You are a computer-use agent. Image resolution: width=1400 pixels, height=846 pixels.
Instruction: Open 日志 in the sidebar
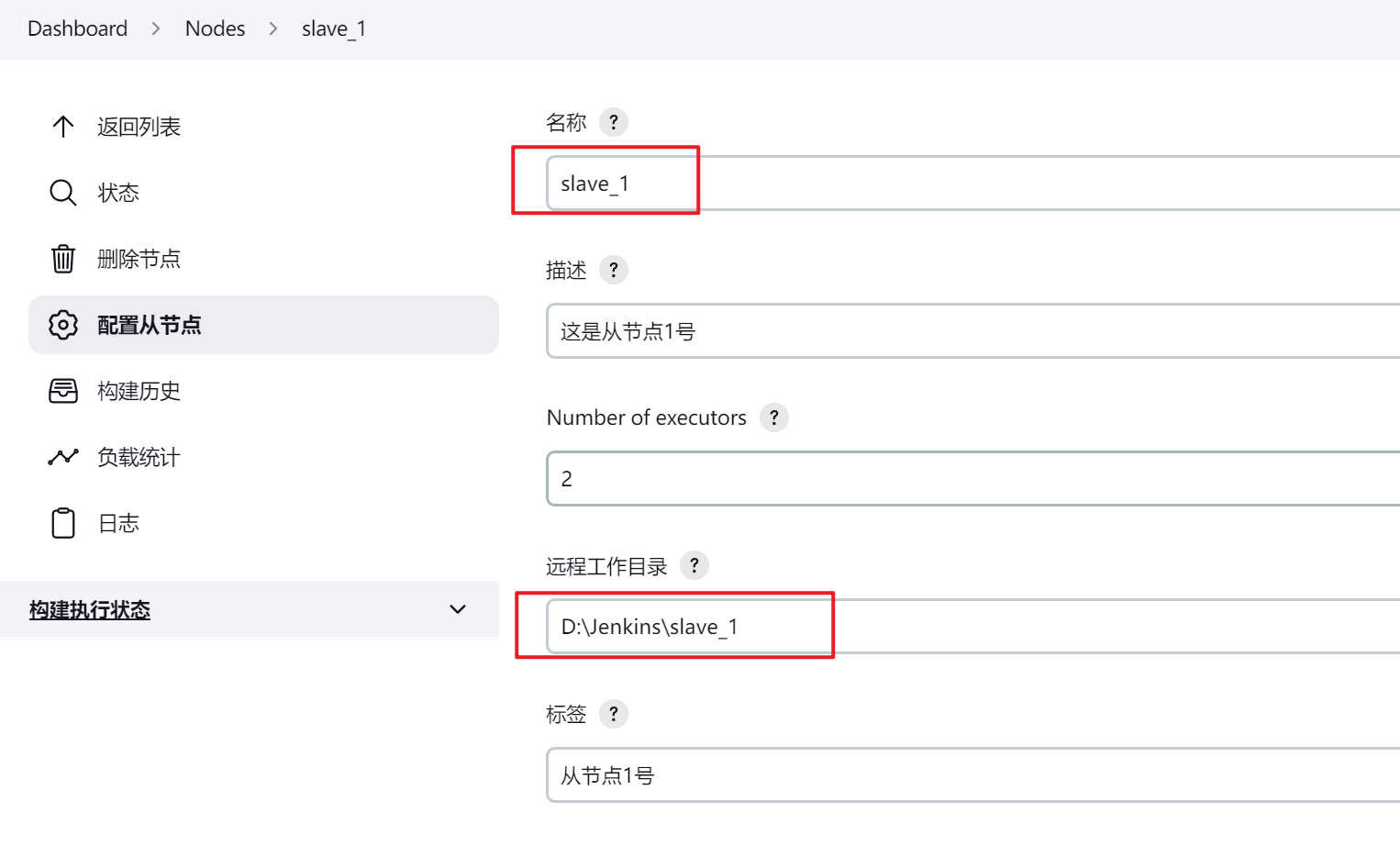[x=263, y=523]
